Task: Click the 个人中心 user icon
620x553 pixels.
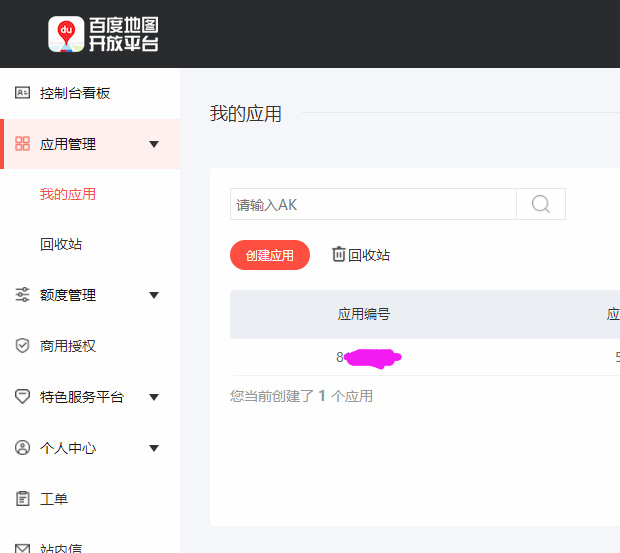Action: pos(22,447)
